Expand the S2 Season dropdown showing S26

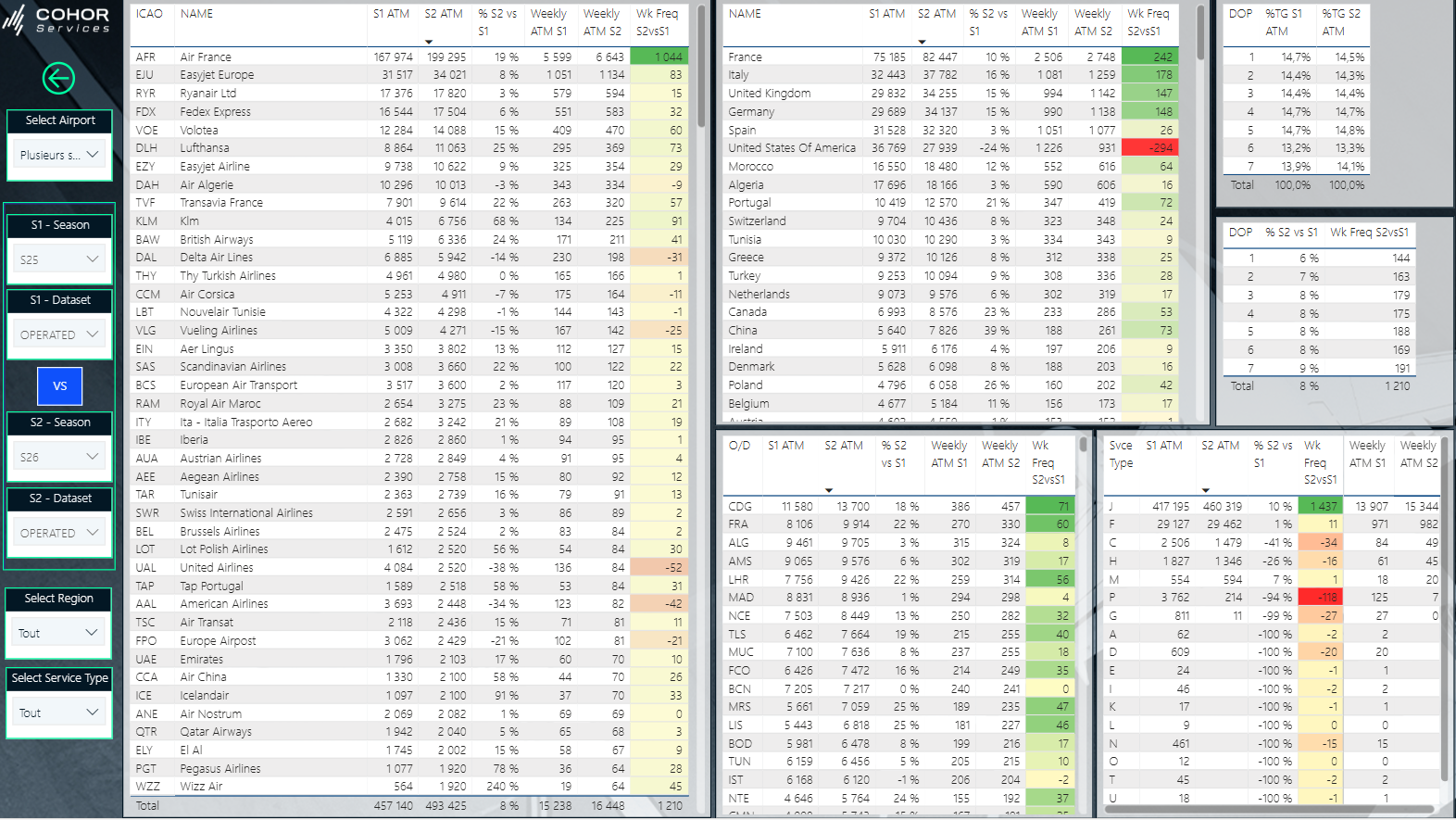(x=59, y=457)
